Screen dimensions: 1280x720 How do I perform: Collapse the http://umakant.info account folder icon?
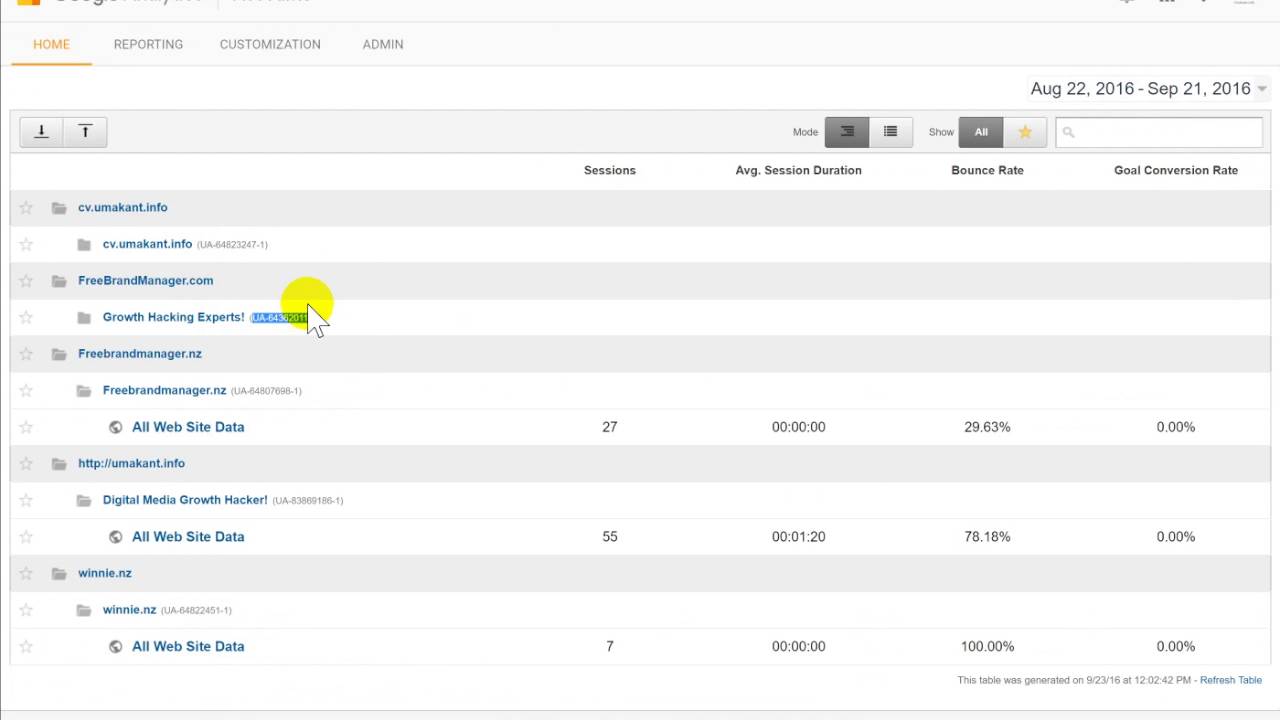pos(59,464)
